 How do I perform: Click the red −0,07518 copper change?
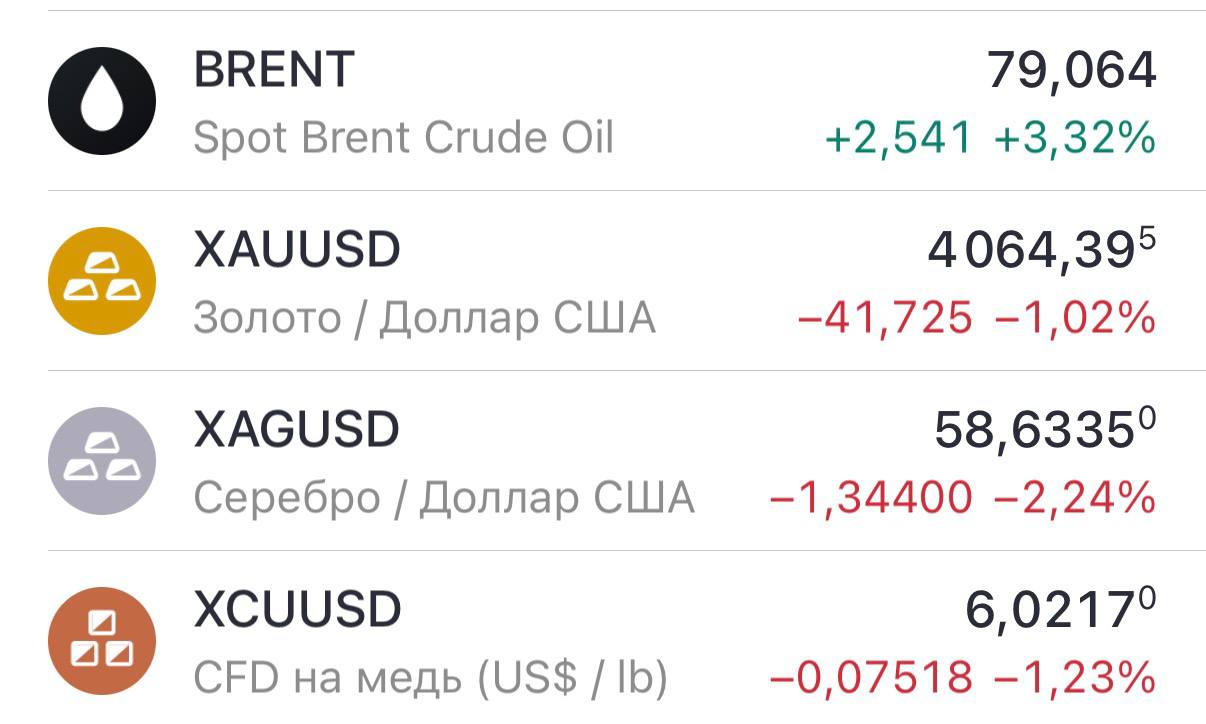pos(871,679)
